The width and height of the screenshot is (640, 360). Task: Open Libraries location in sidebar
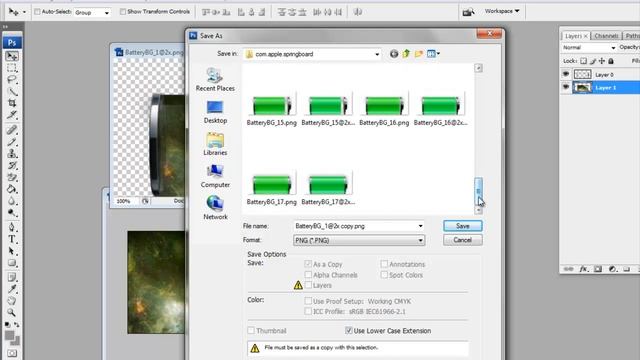[x=215, y=144]
